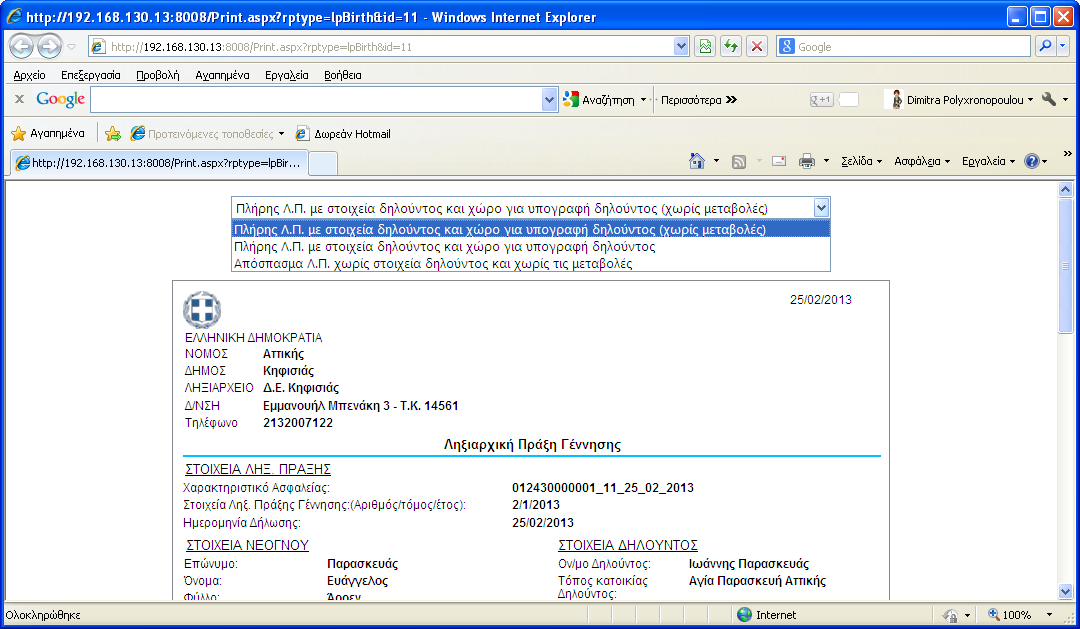Click the Google Toolbar search field
The image size is (1080, 629).
pos(316,99)
